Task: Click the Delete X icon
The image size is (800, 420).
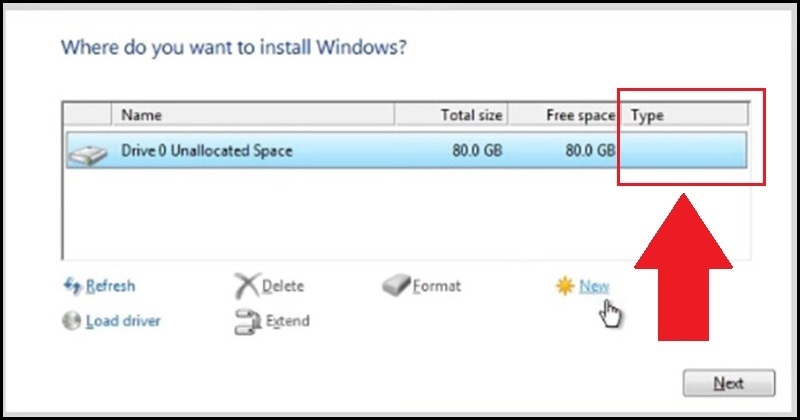Action: 246,287
